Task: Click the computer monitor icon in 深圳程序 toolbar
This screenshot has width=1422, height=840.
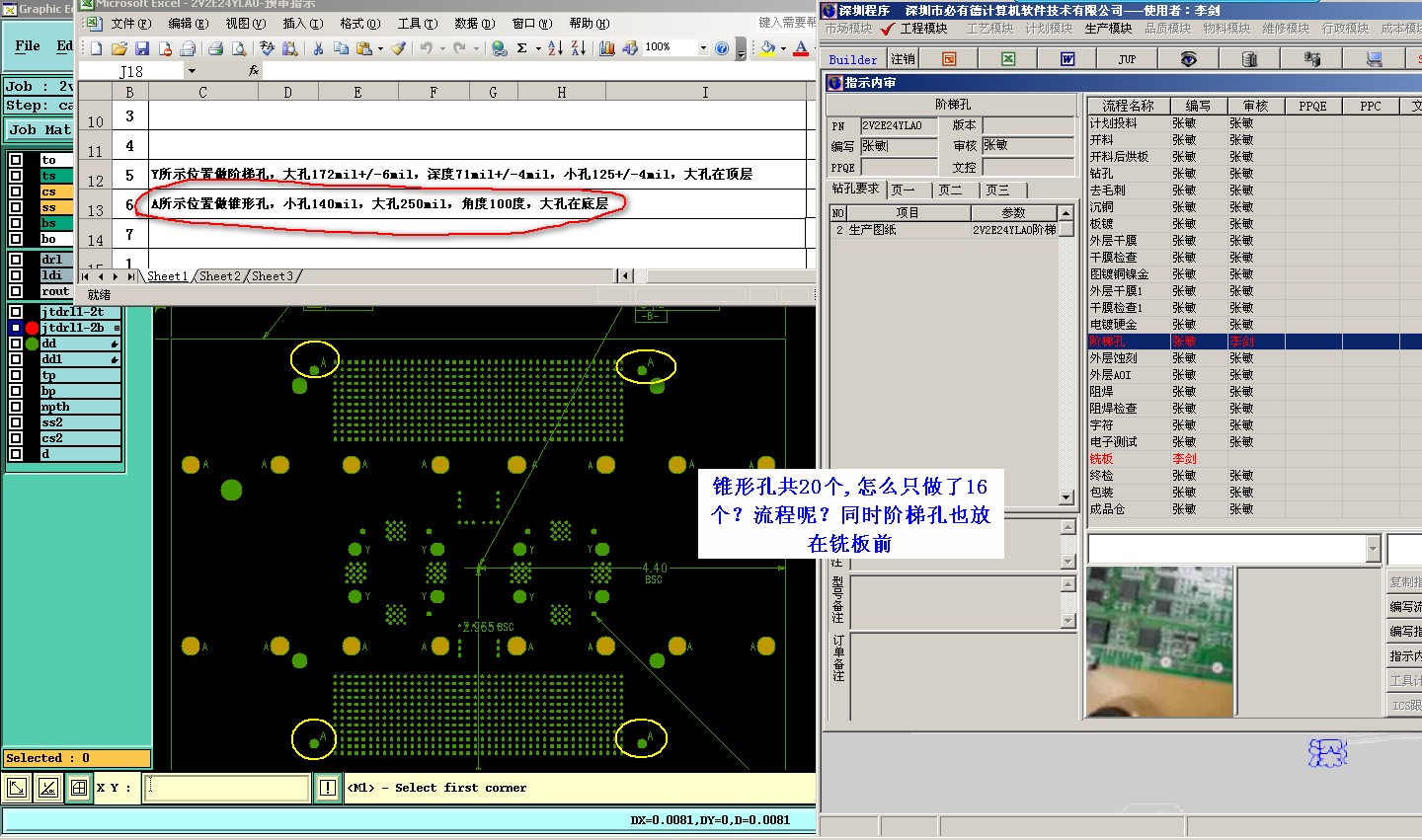Action: (1374, 59)
